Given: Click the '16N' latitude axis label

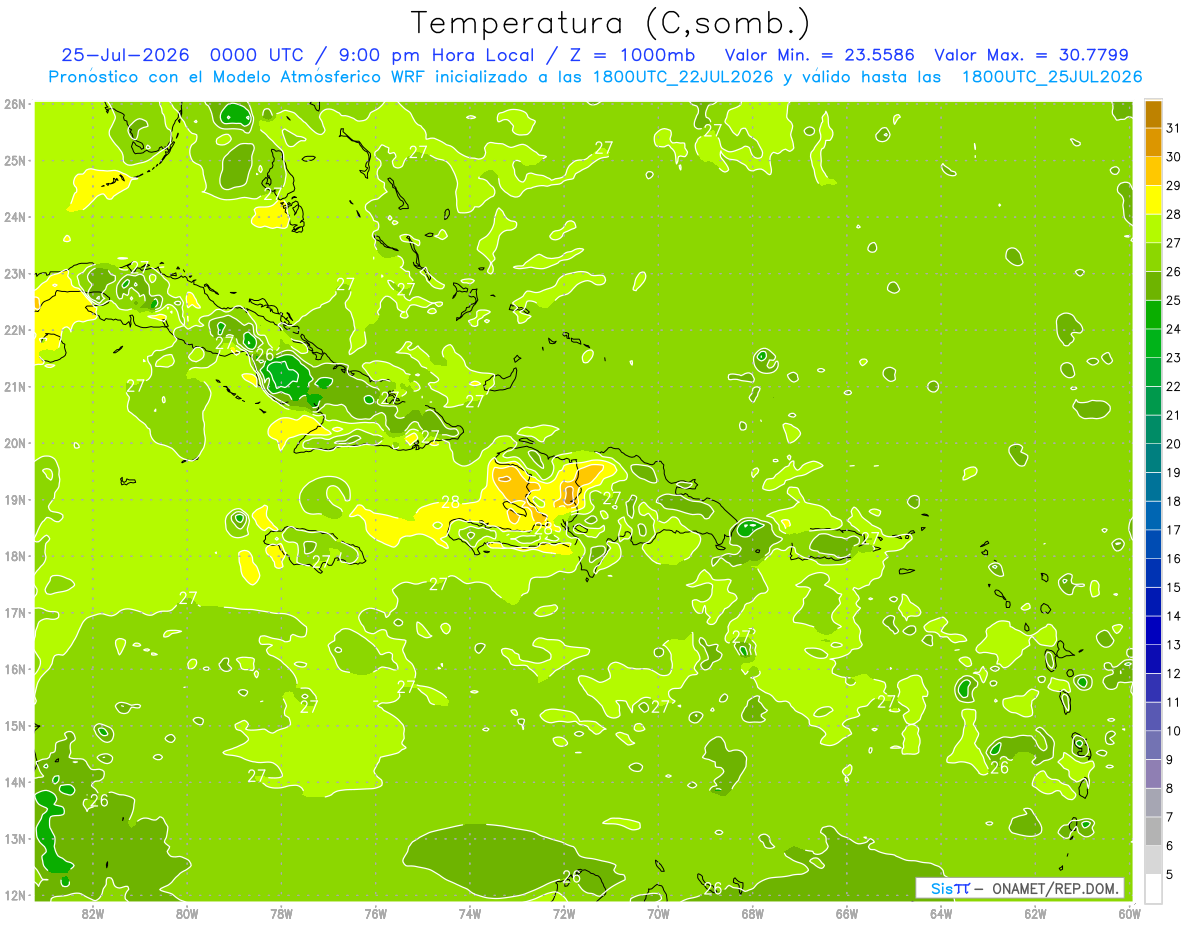Looking at the screenshot, I should 14,669.
